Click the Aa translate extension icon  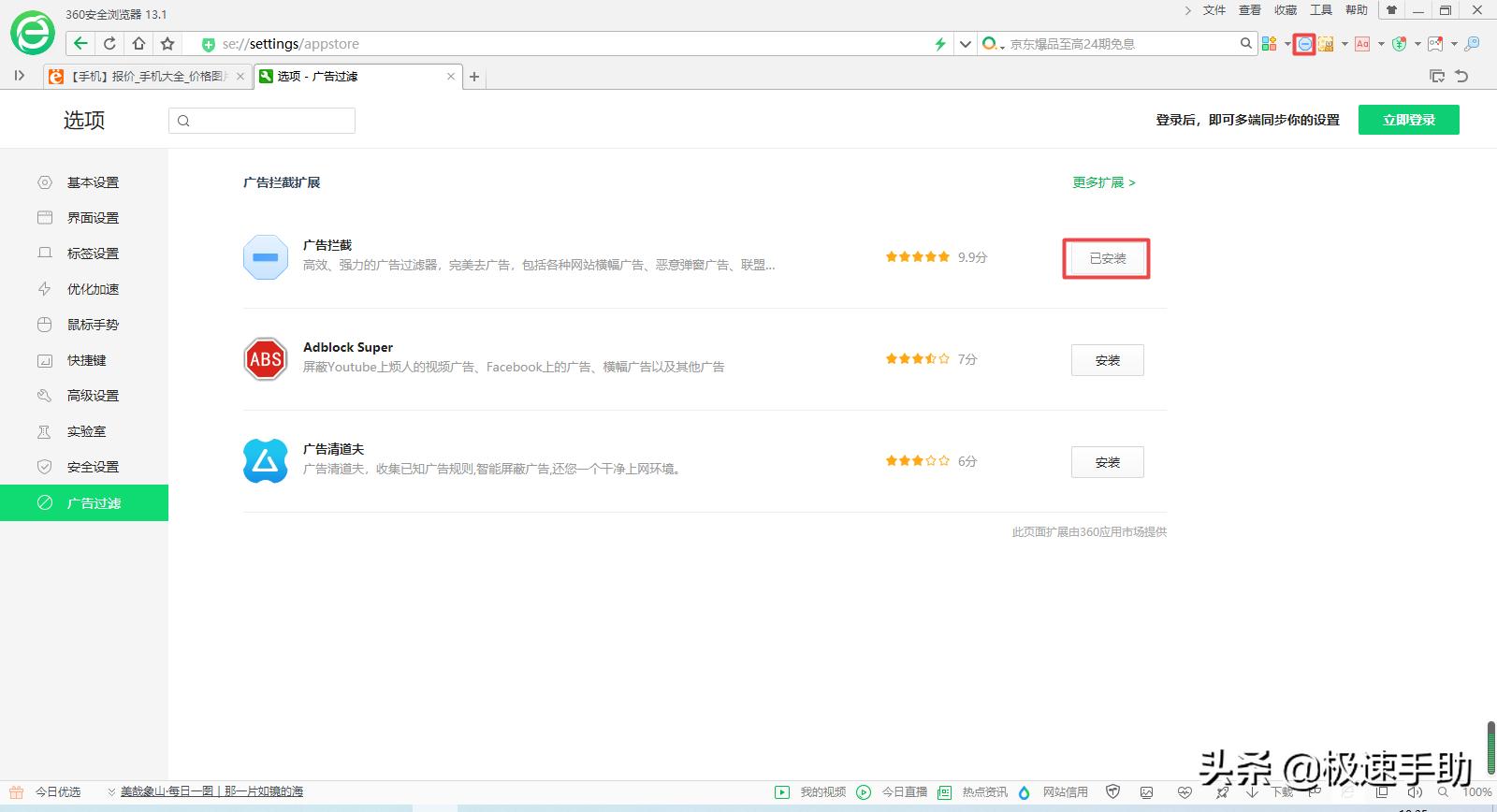click(x=1362, y=44)
